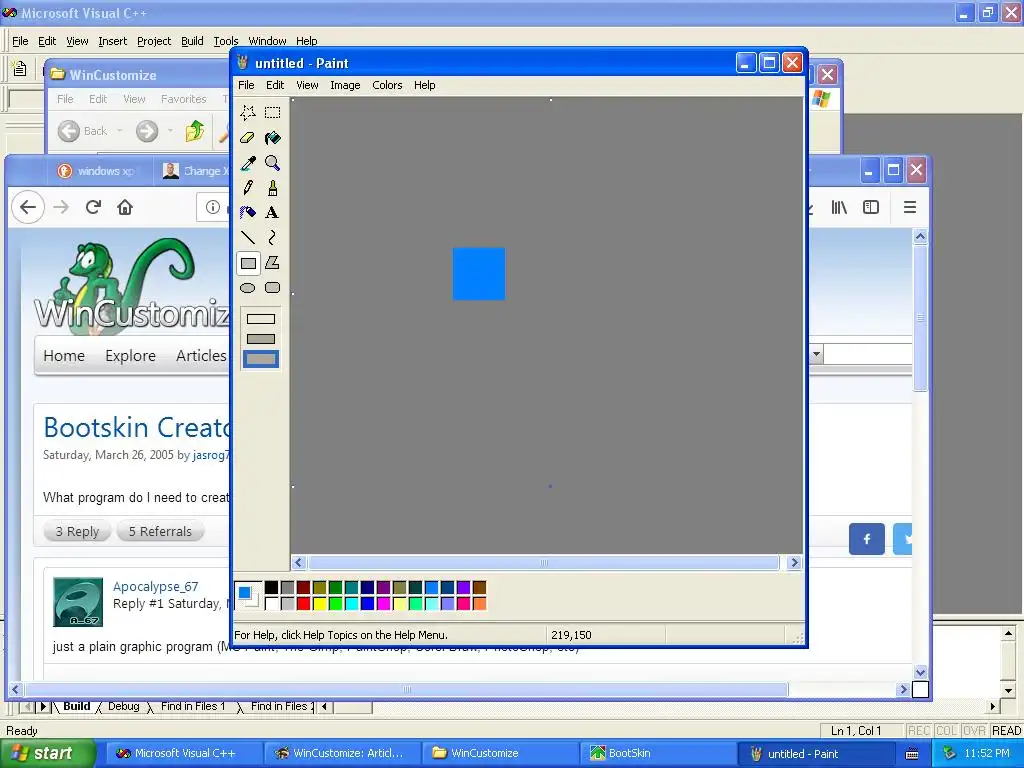Screen dimensions: 1024x768
Task: Open Build menu in Visual C++
Action: coord(192,41)
